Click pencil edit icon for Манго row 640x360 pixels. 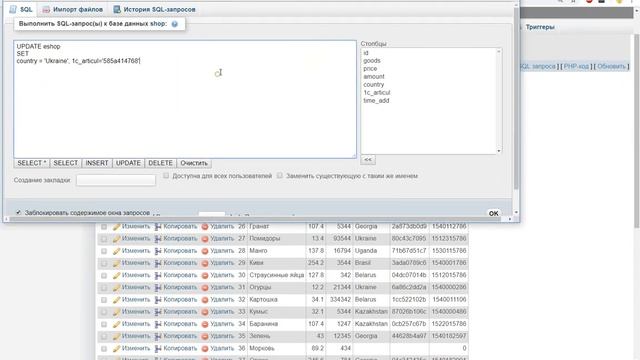click(x=117, y=251)
